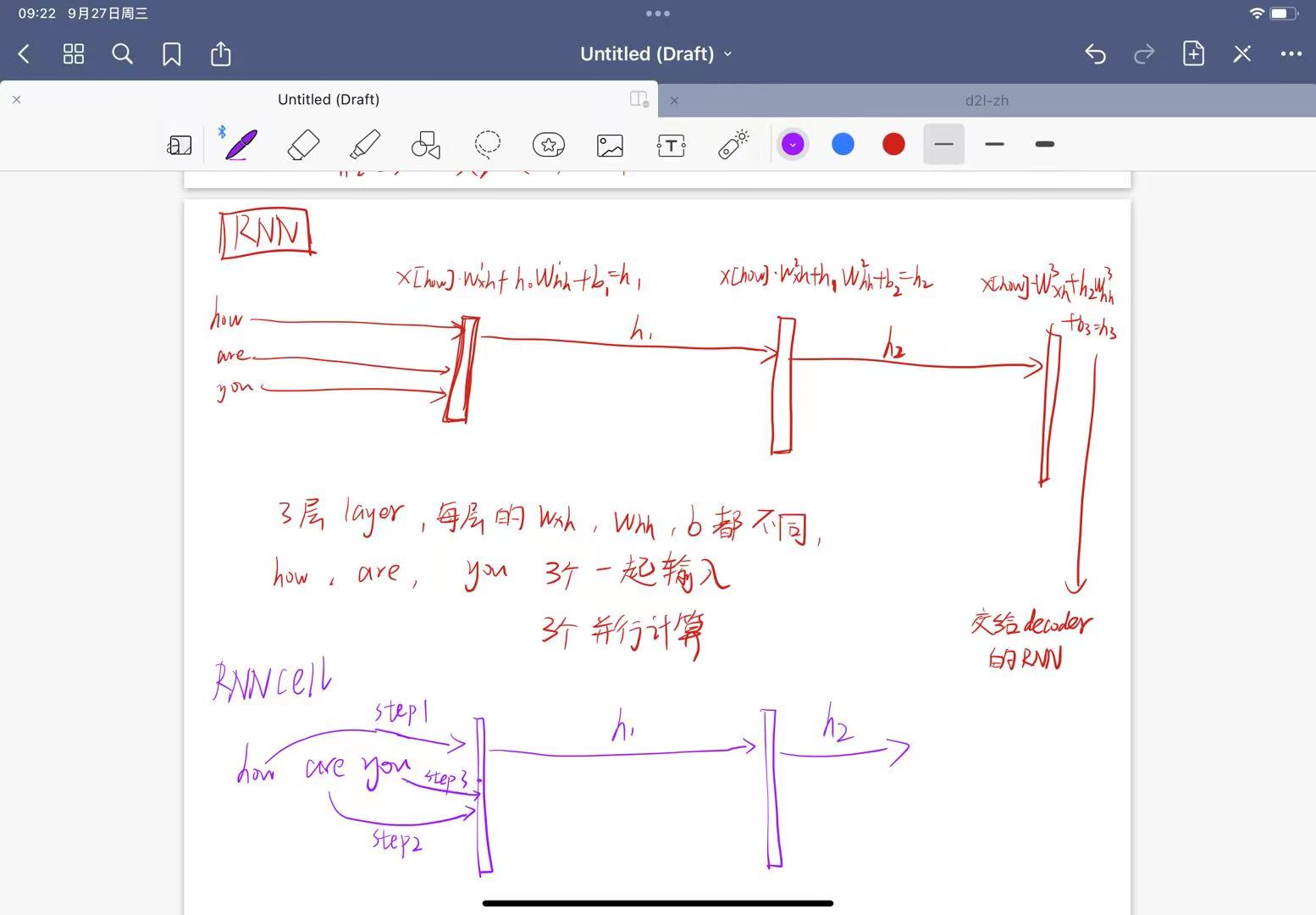This screenshot has width=1316, height=915.
Task: Toggle bookmark for this page
Action: click(172, 54)
